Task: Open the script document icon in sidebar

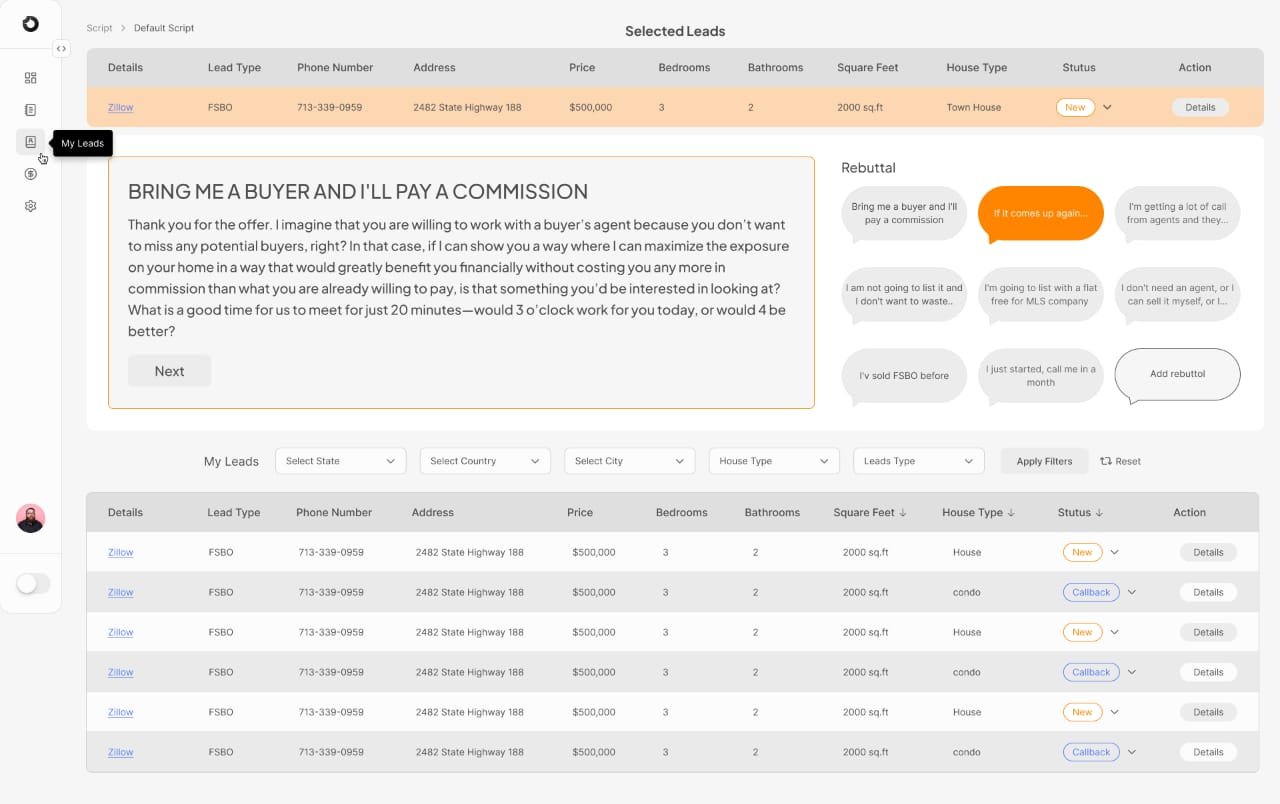Action: point(30,110)
